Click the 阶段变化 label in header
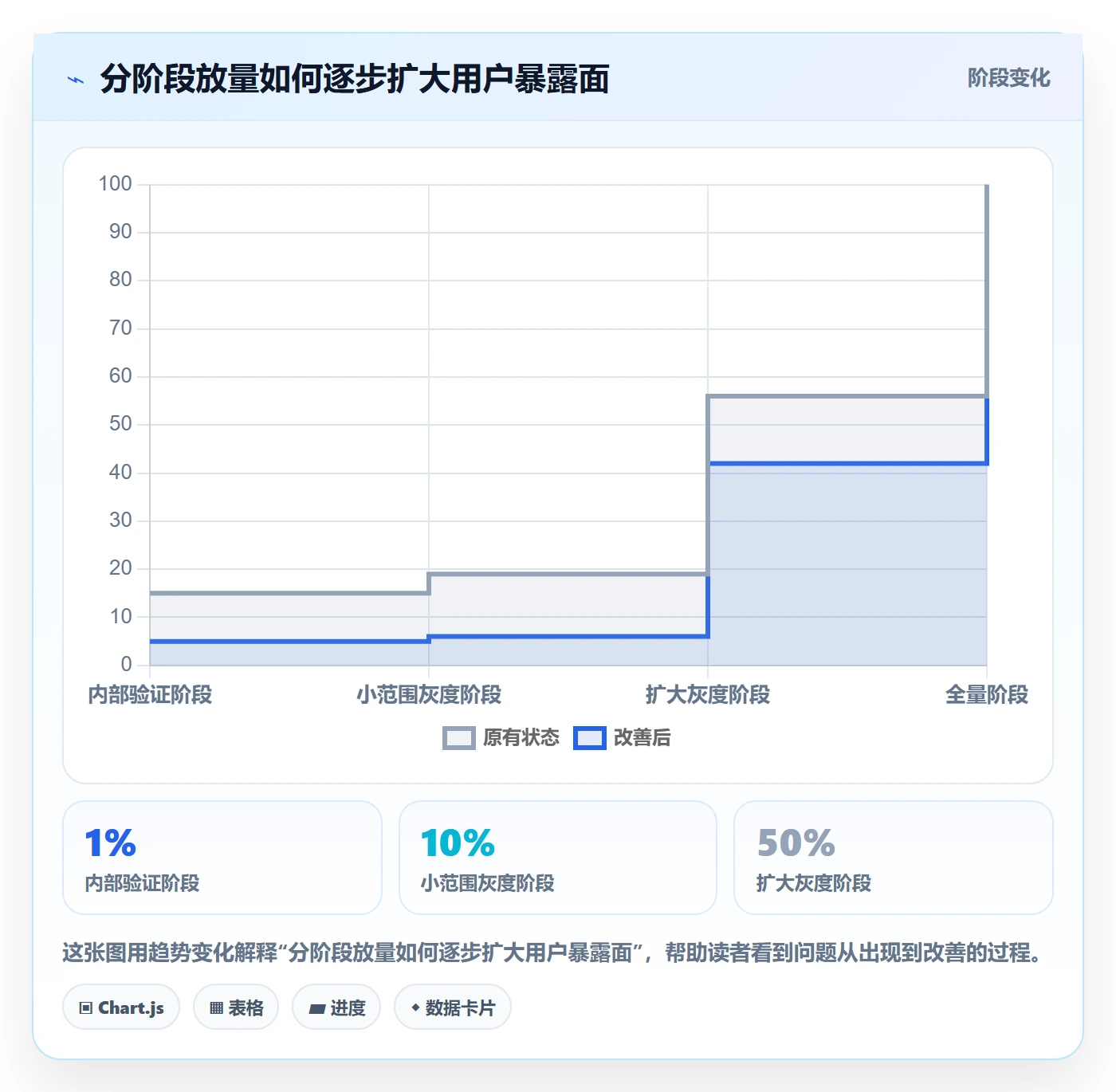Screen dimensions: 1116x1092 tap(1008, 78)
